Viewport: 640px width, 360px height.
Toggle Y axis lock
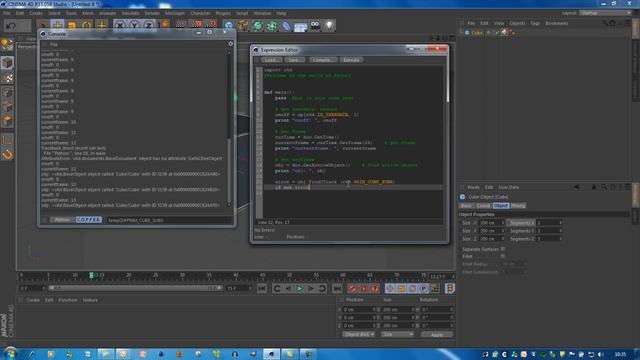tap(134, 26)
